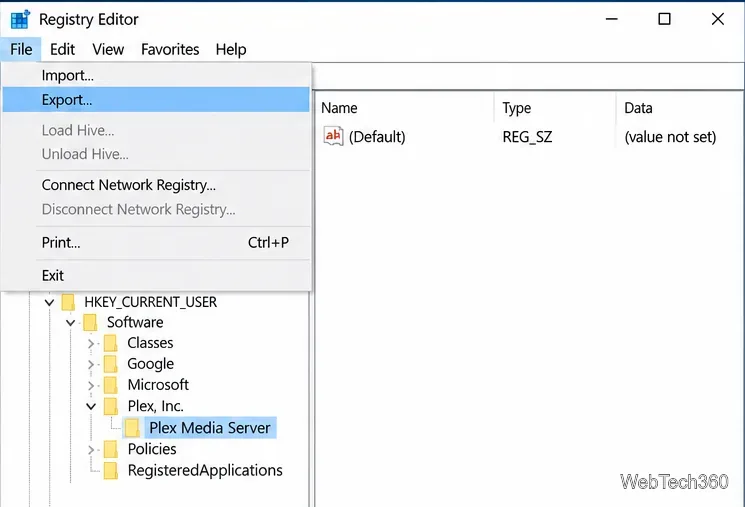
Task: Select the Policies key label
Action: tap(152, 449)
